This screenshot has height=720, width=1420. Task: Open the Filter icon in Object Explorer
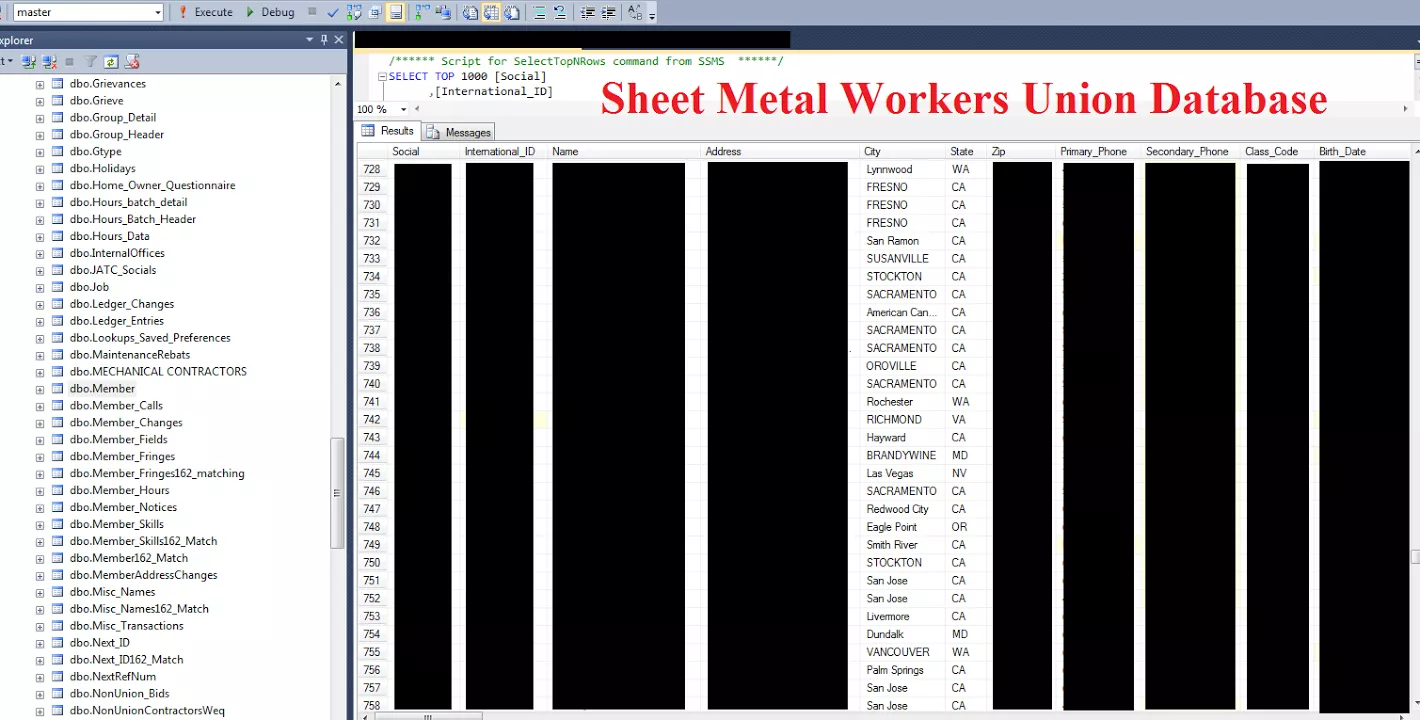click(90, 61)
